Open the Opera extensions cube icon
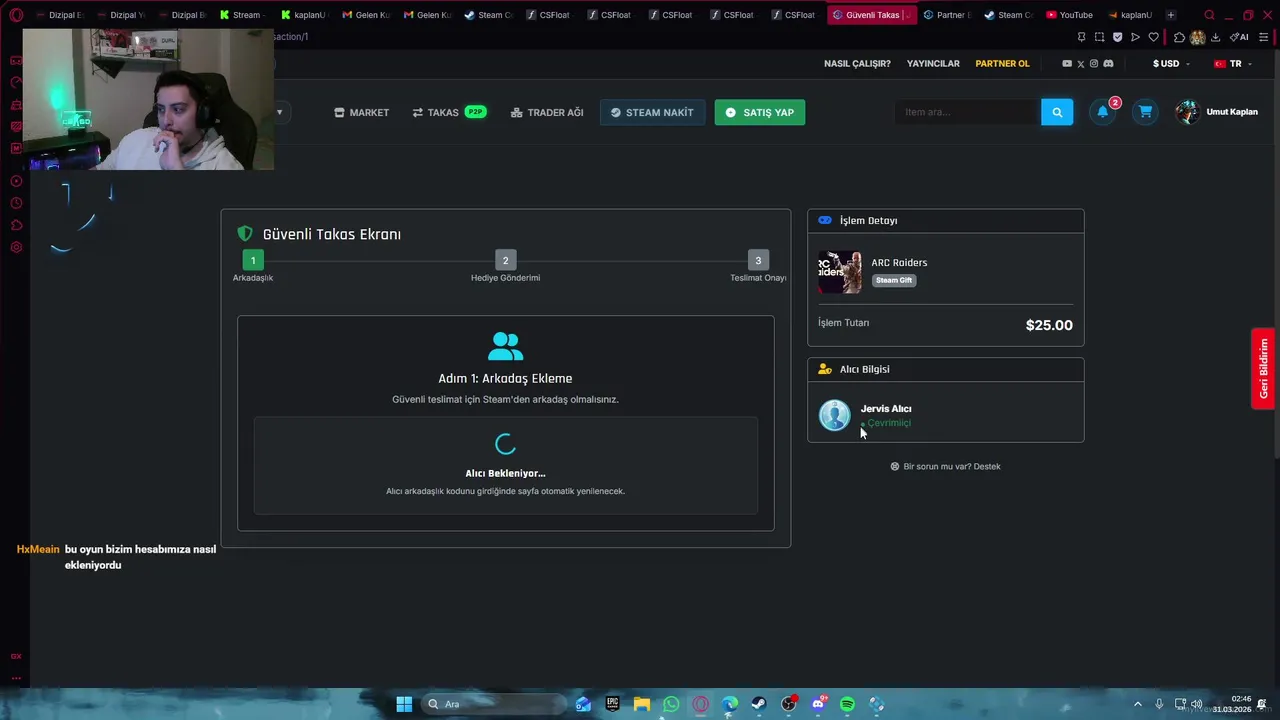Image resolution: width=1280 pixels, height=720 pixels. click(x=1179, y=37)
